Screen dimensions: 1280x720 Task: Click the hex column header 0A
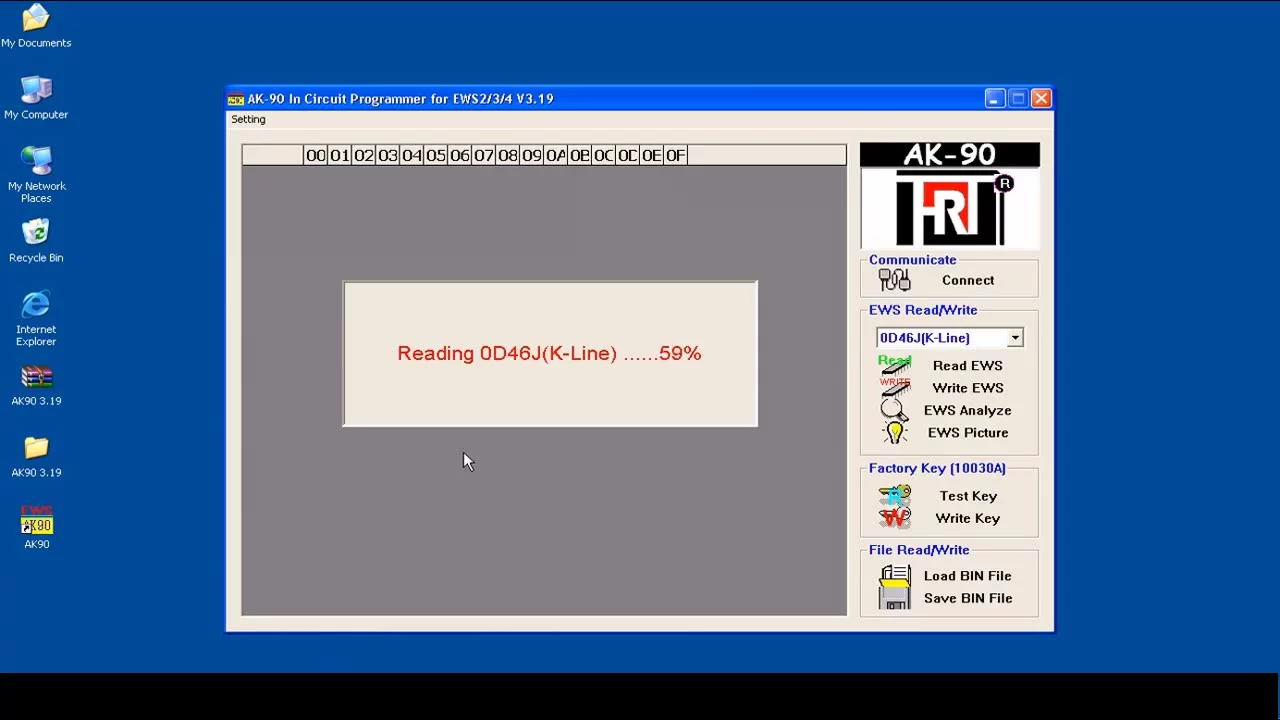[556, 155]
